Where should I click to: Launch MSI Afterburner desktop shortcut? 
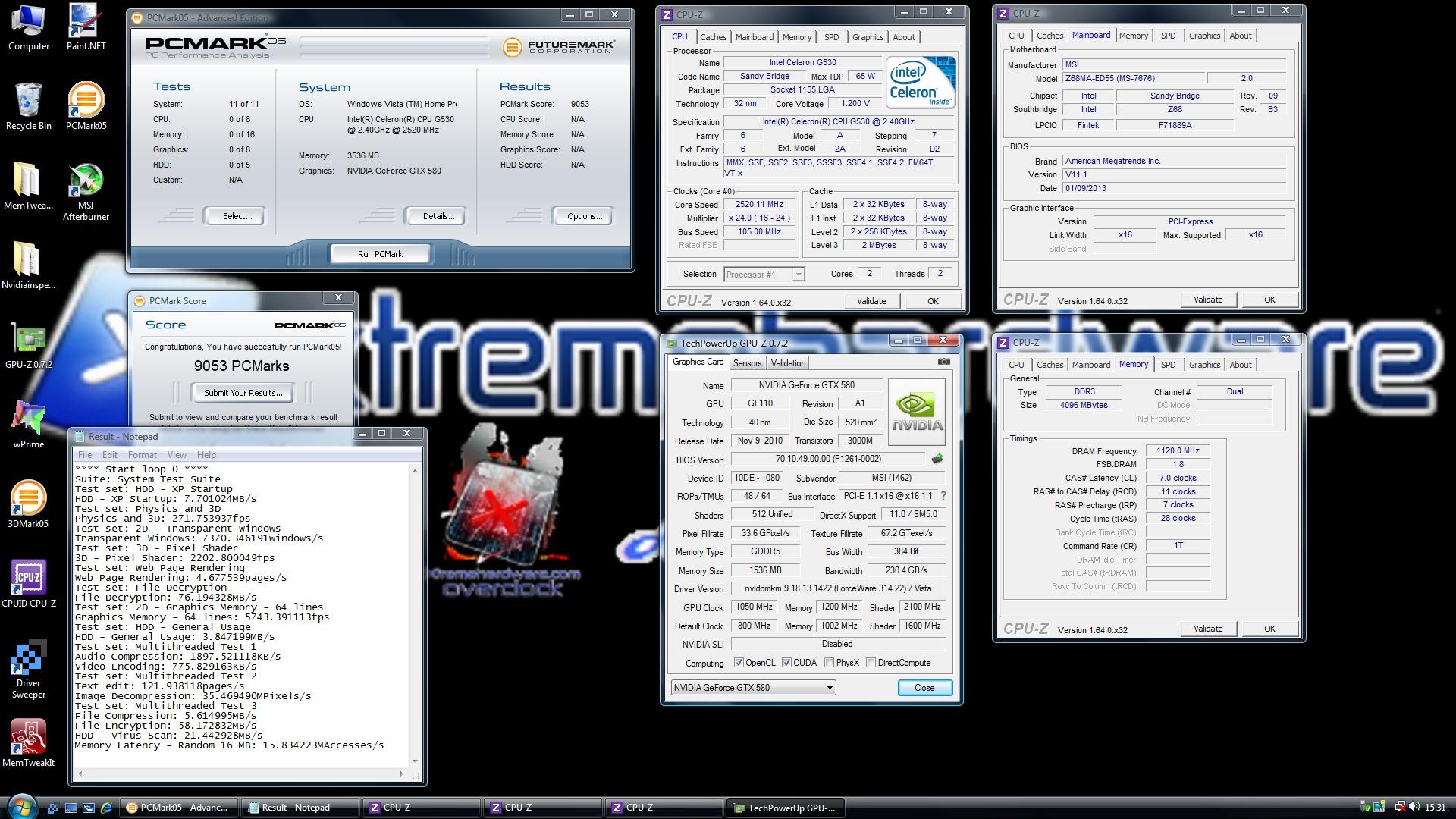click(x=86, y=191)
